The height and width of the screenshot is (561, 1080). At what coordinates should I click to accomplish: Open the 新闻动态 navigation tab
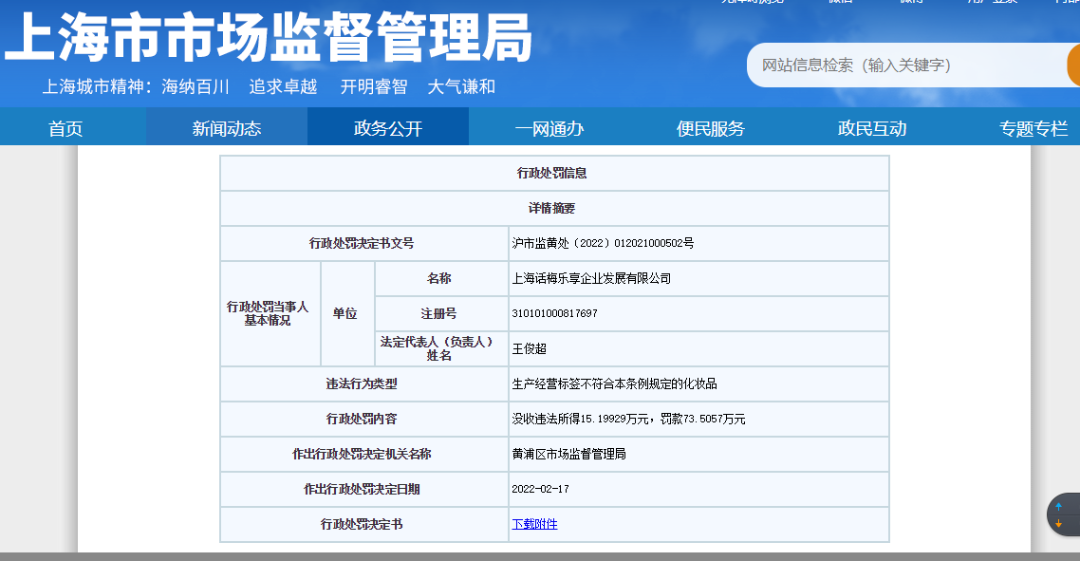(x=227, y=128)
